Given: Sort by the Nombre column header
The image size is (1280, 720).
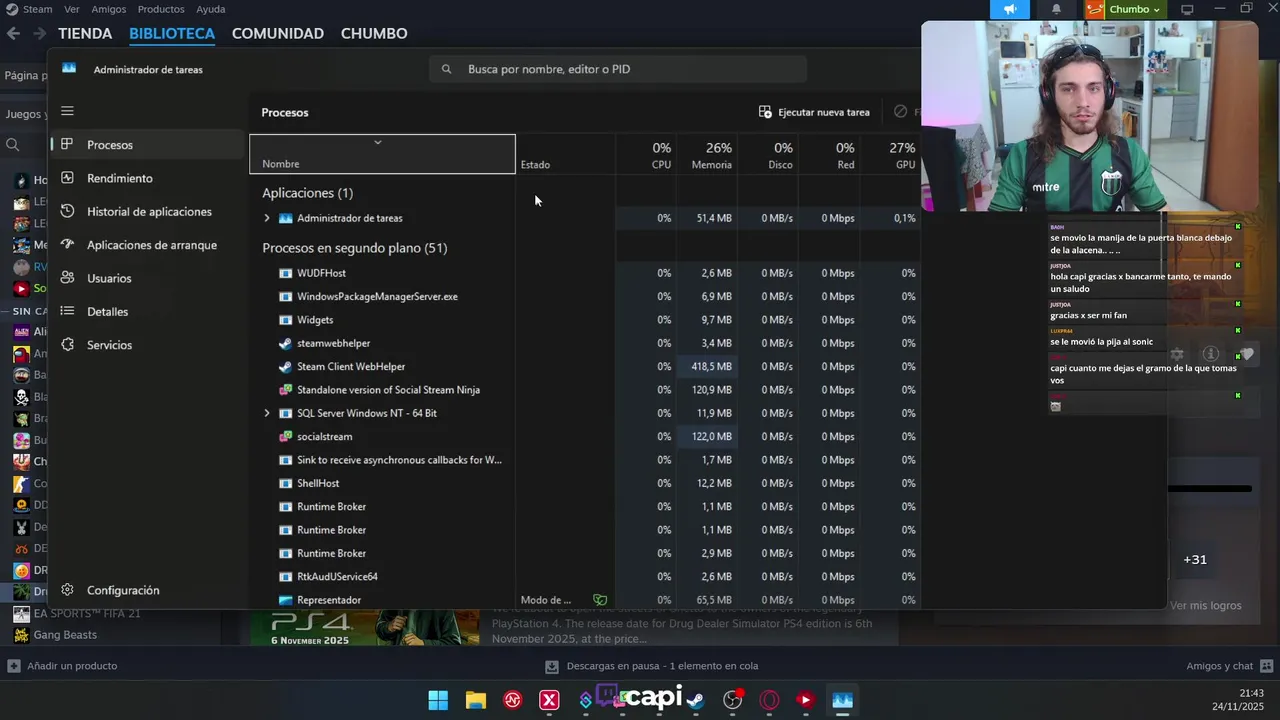Looking at the screenshot, I should [x=382, y=154].
